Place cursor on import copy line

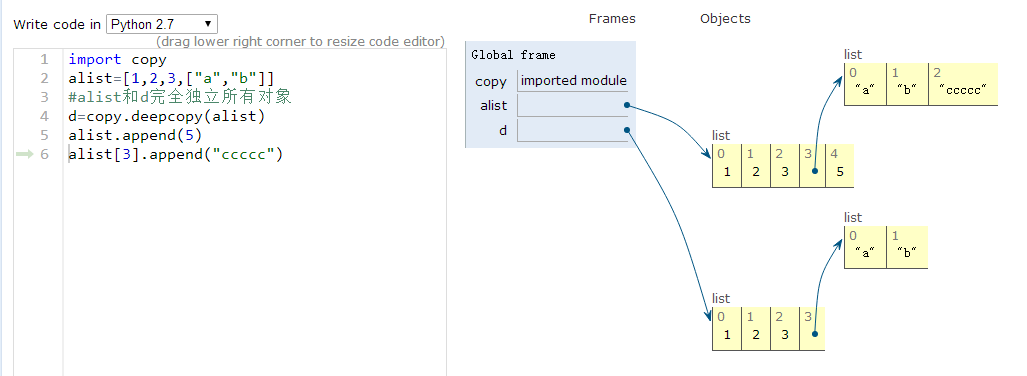click(117, 60)
